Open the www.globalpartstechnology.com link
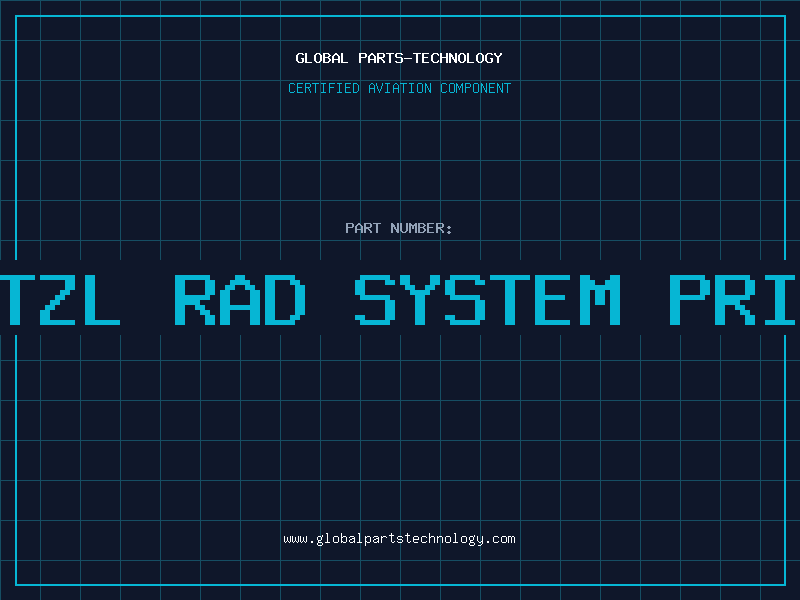 (x=399, y=539)
